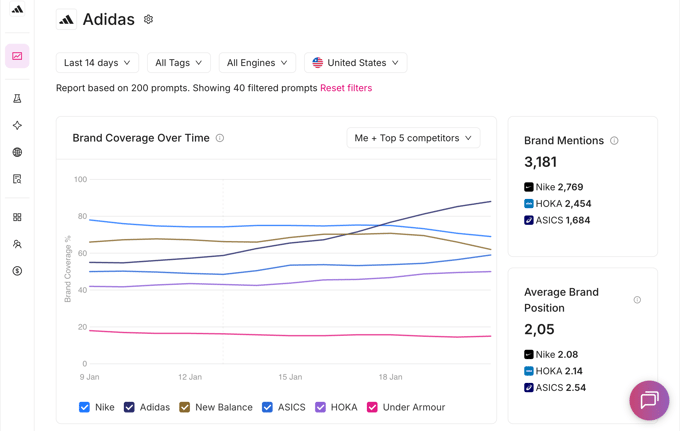Click the HOKA 2,454 mentions entry
Screen dimensions: 680x431
pos(558,203)
